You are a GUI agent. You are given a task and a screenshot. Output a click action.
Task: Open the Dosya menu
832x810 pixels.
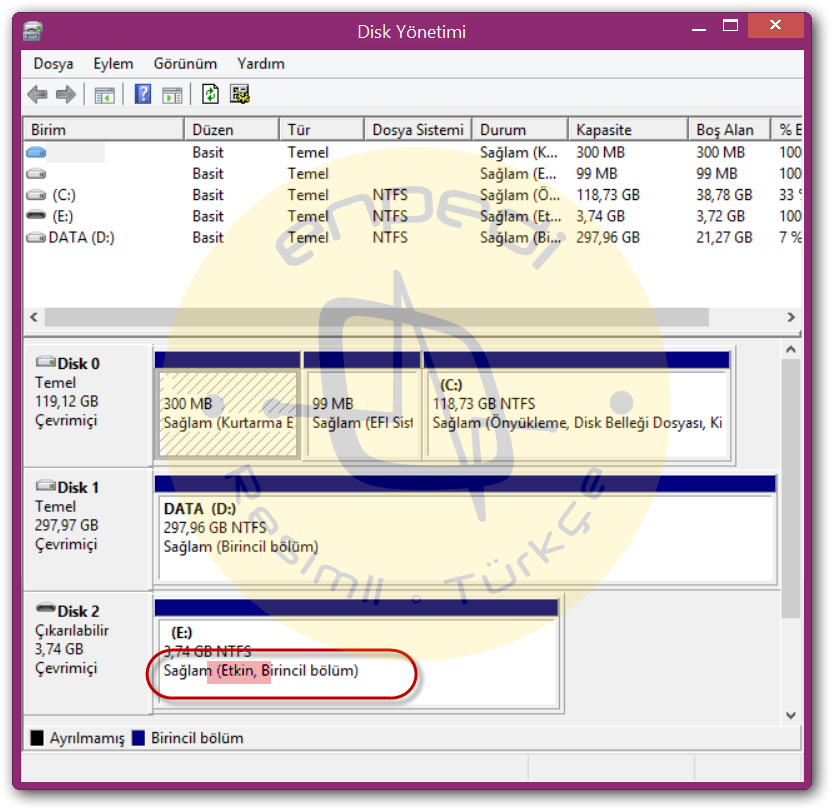pos(52,63)
